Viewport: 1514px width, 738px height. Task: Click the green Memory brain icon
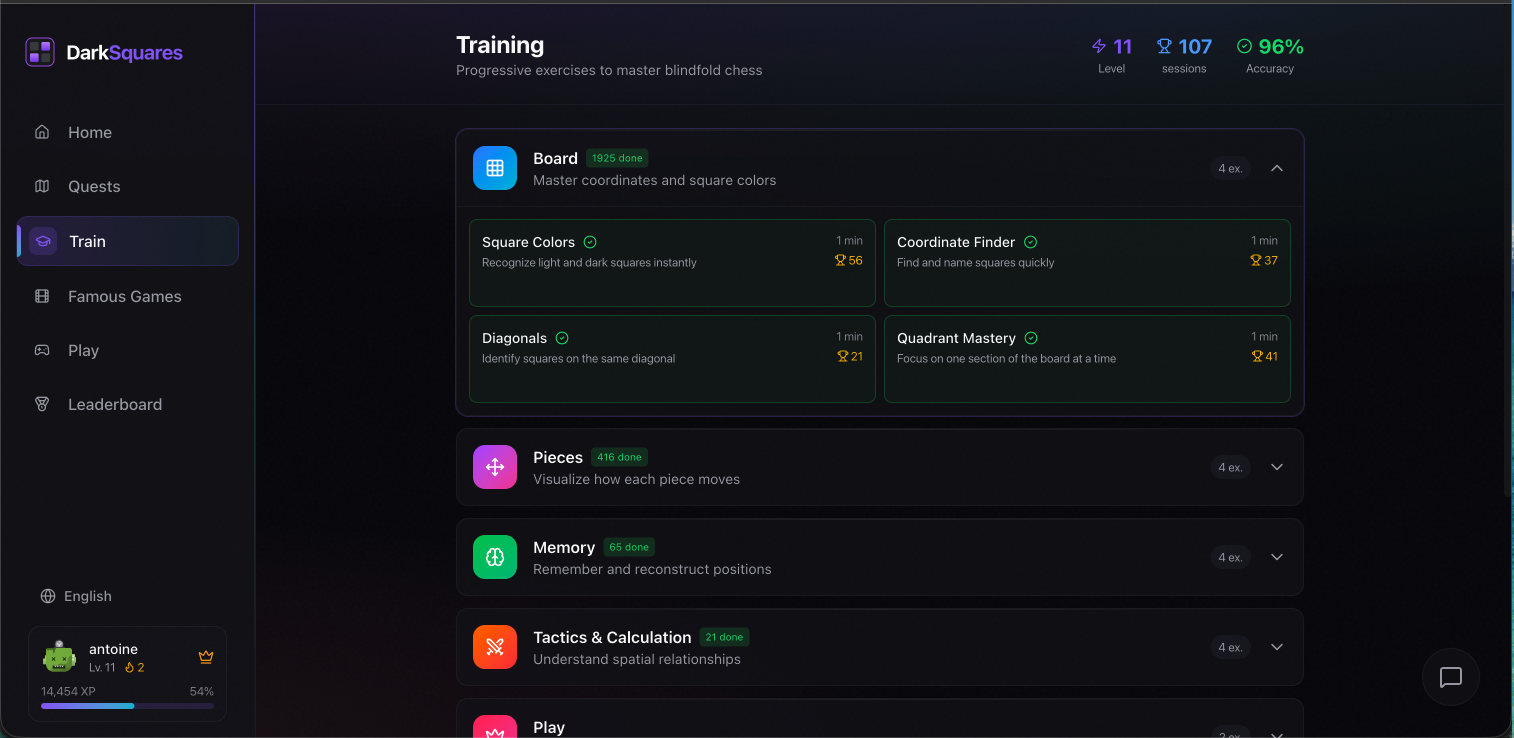495,557
